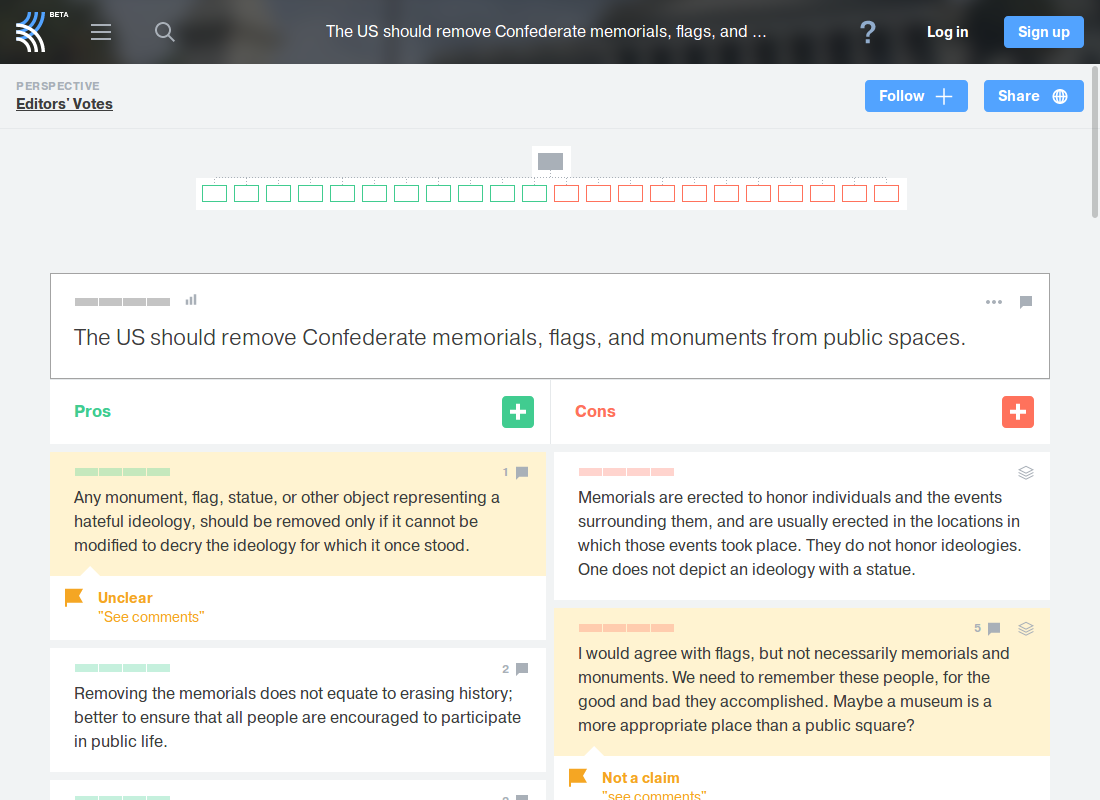Screen dimensions: 1100x800
Task: Click the Kialo logo
Action: click(x=31, y=32)
